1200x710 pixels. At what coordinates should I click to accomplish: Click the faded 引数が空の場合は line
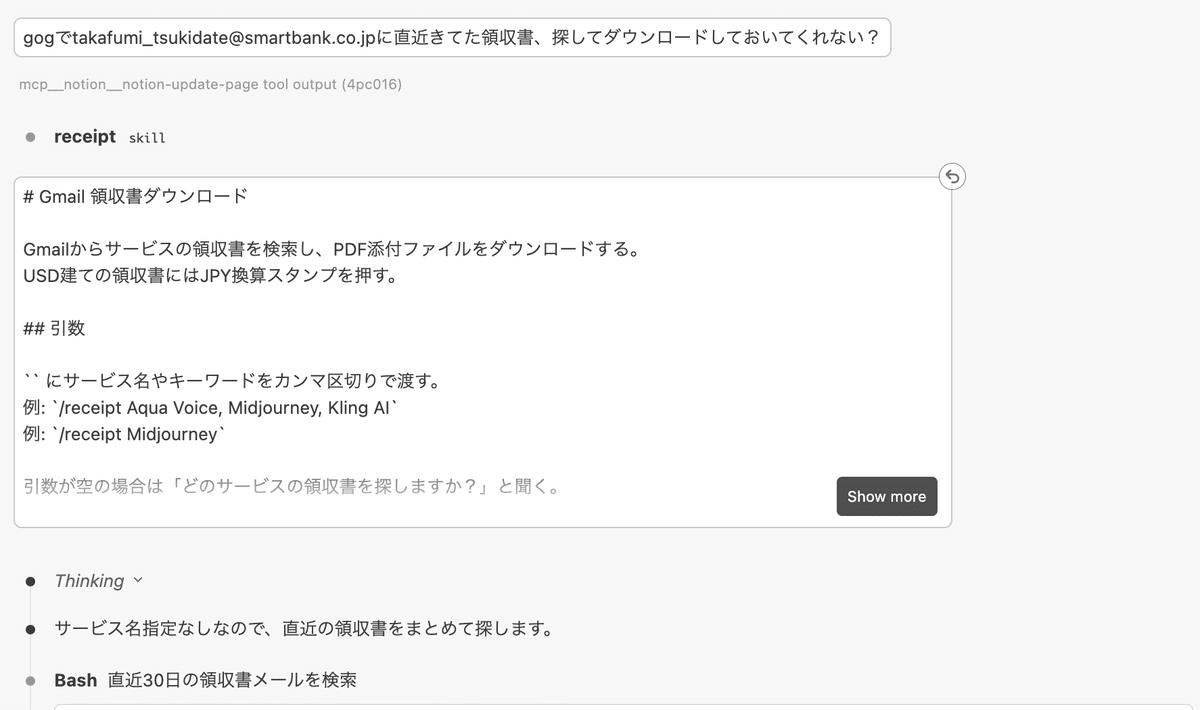(x=291, y=487)
